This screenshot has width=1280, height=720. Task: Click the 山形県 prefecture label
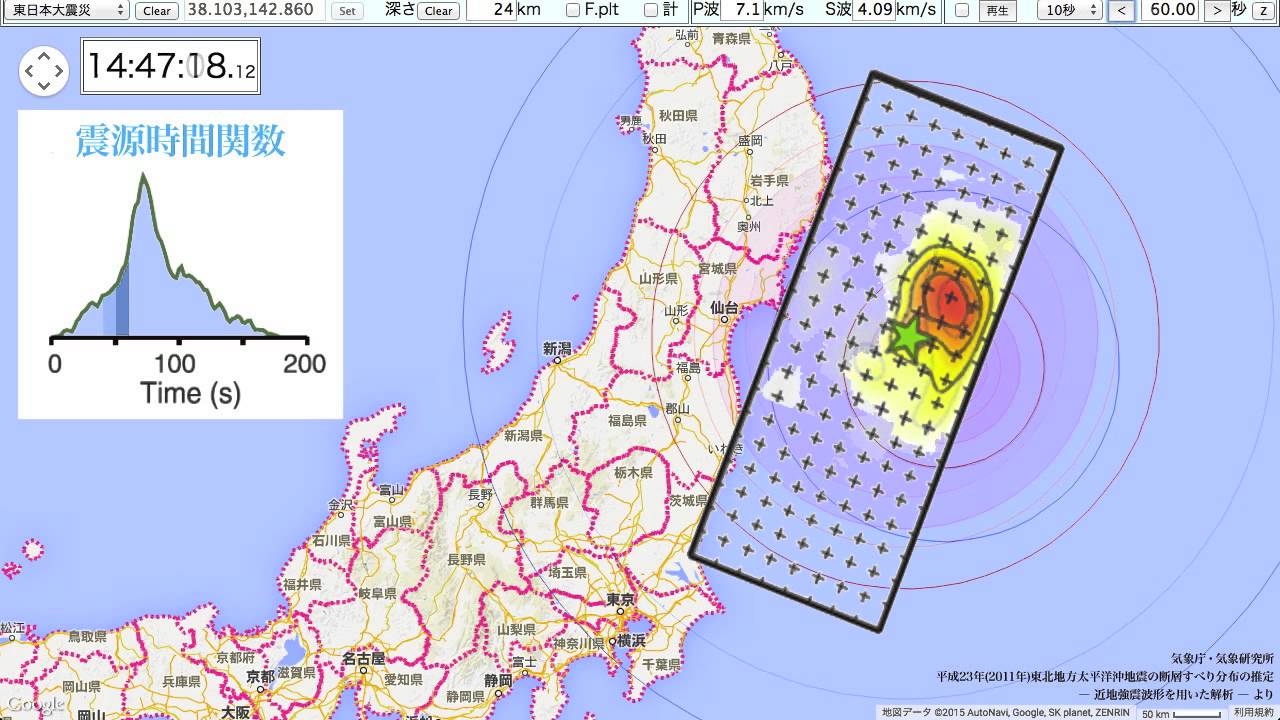coord(658,278)
